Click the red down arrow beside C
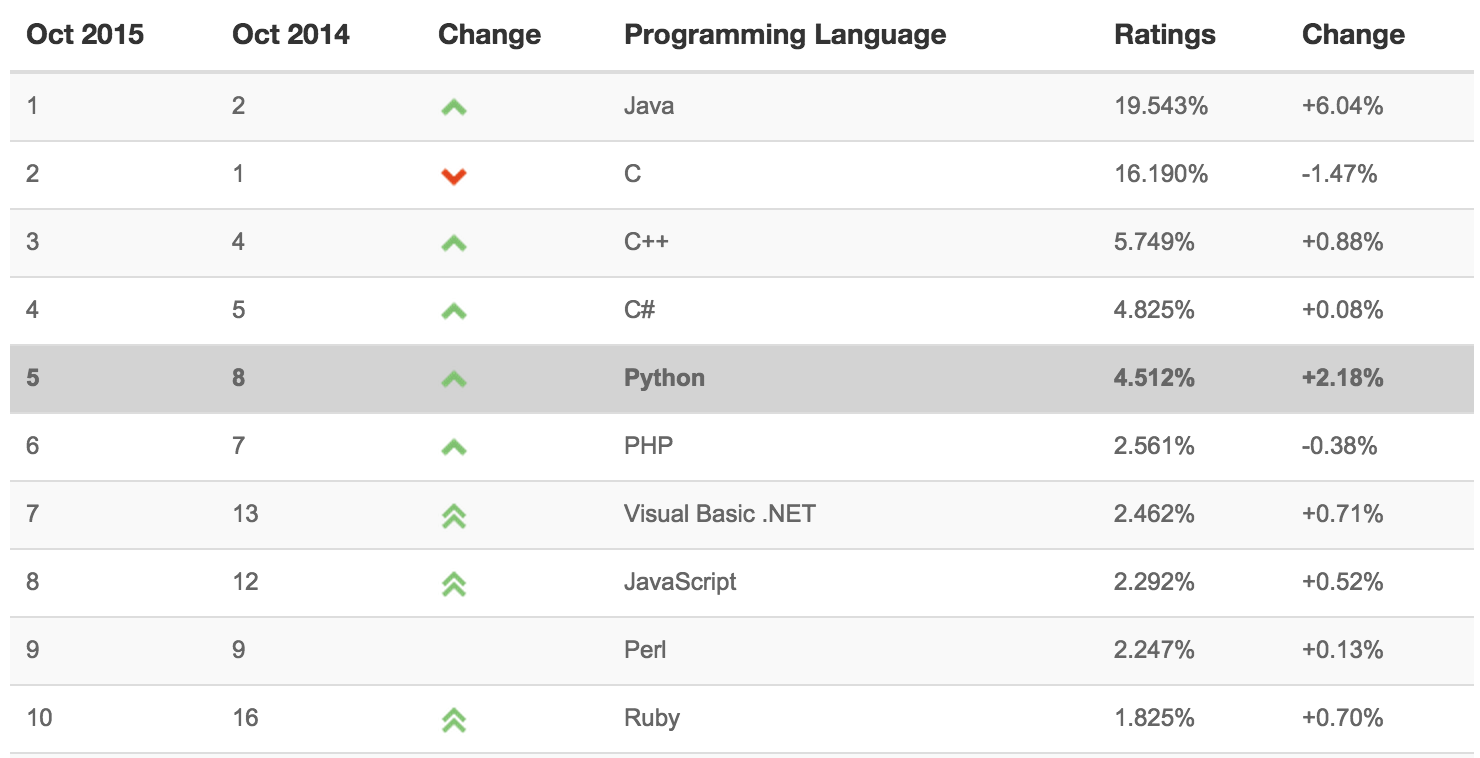Image resolution: width=1480 pixels, height=758 pixels. (453, 176)
